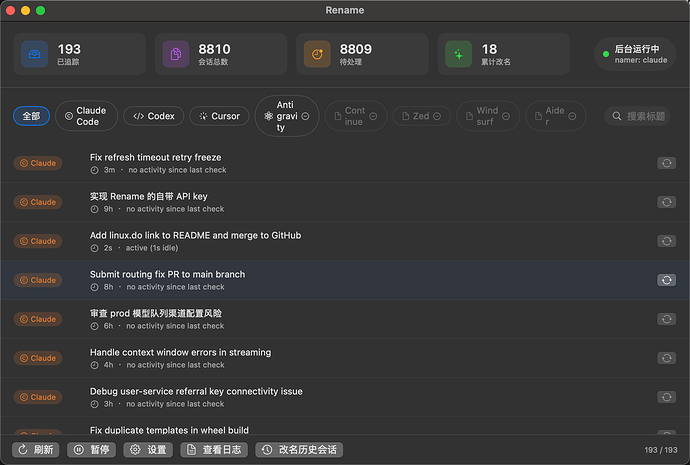The image size is (690, 465).
Task: Select the Claude Code filter tab
Action: point(86,116)
